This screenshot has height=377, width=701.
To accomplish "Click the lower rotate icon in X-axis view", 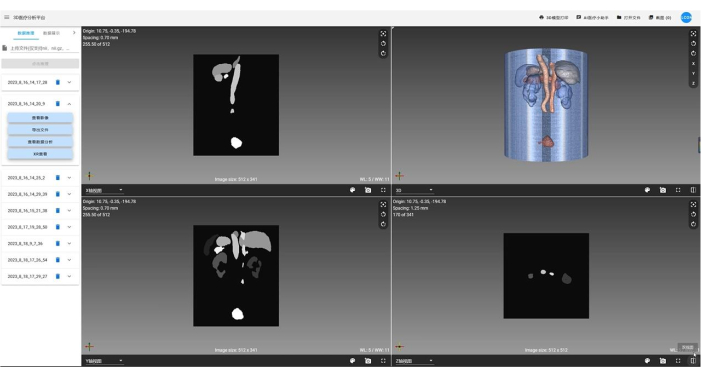I will click(383, 53).
